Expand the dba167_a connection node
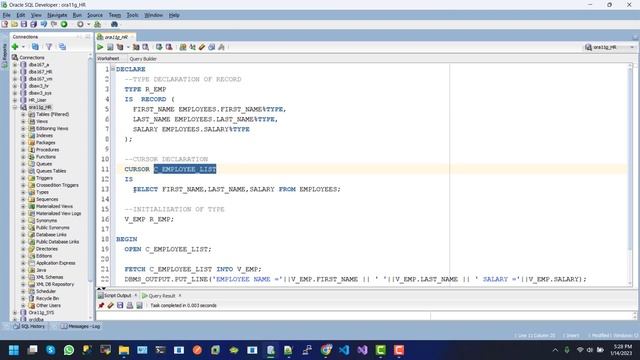 15,64
